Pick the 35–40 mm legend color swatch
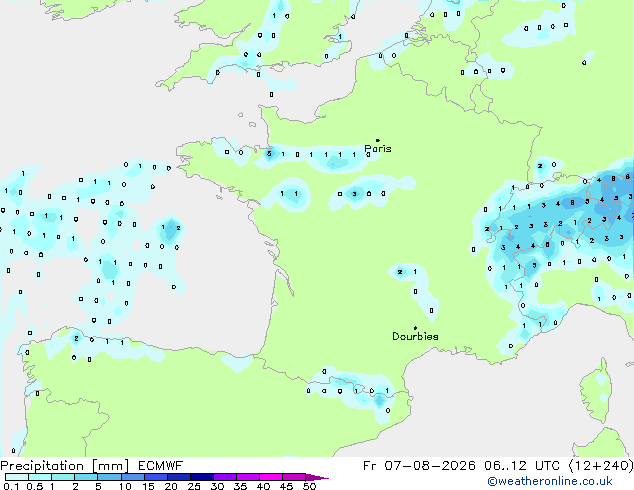The width and height of the screenshot is (634, 490). coord(247,477)
